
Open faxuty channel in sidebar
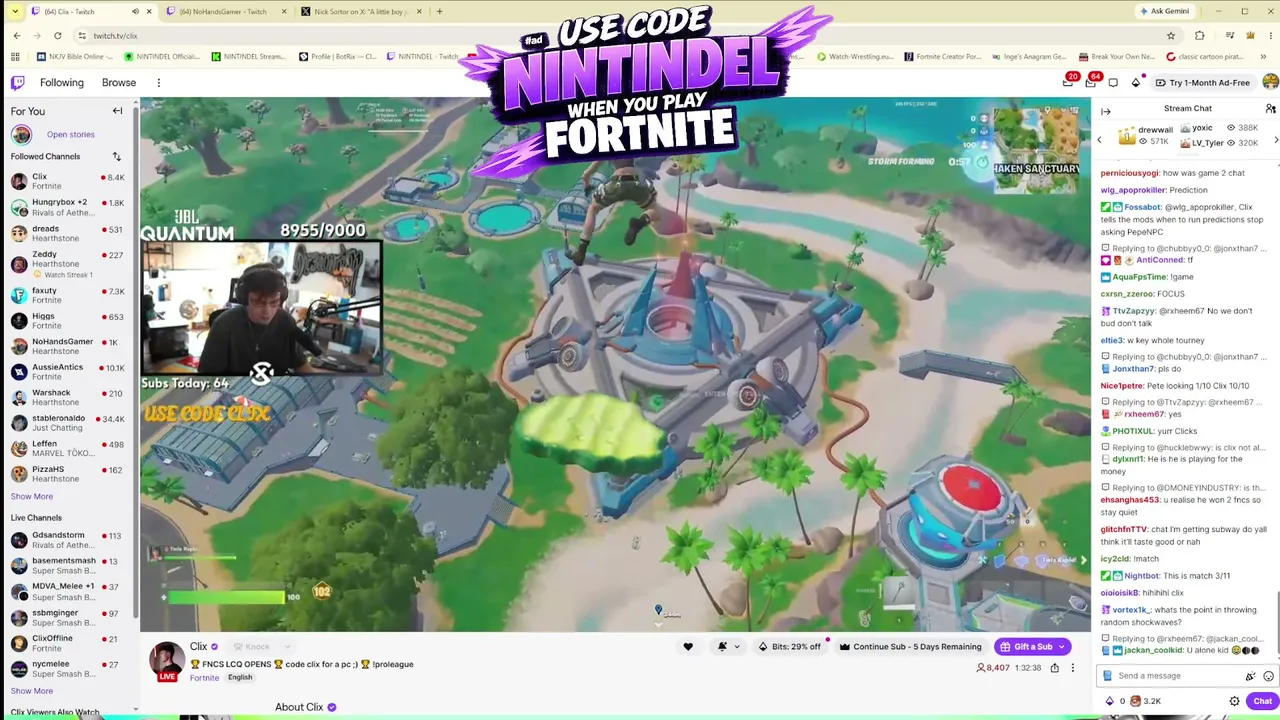pos(68,295)
